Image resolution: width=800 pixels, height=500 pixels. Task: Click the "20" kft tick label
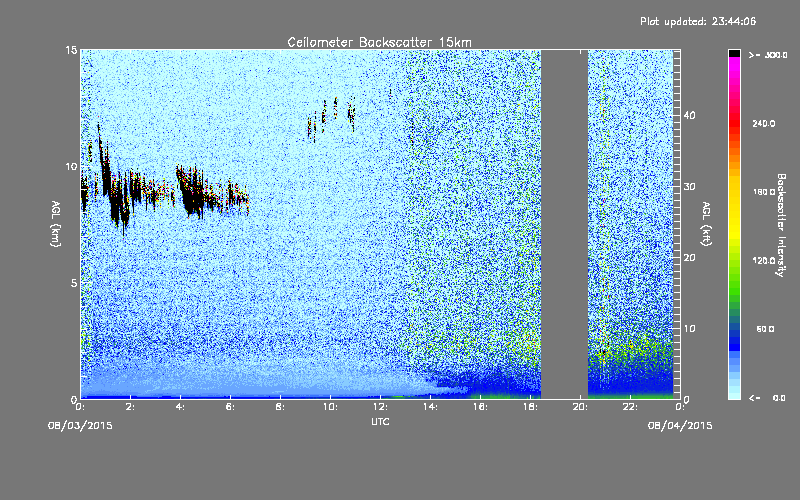(x=689, y=258)
